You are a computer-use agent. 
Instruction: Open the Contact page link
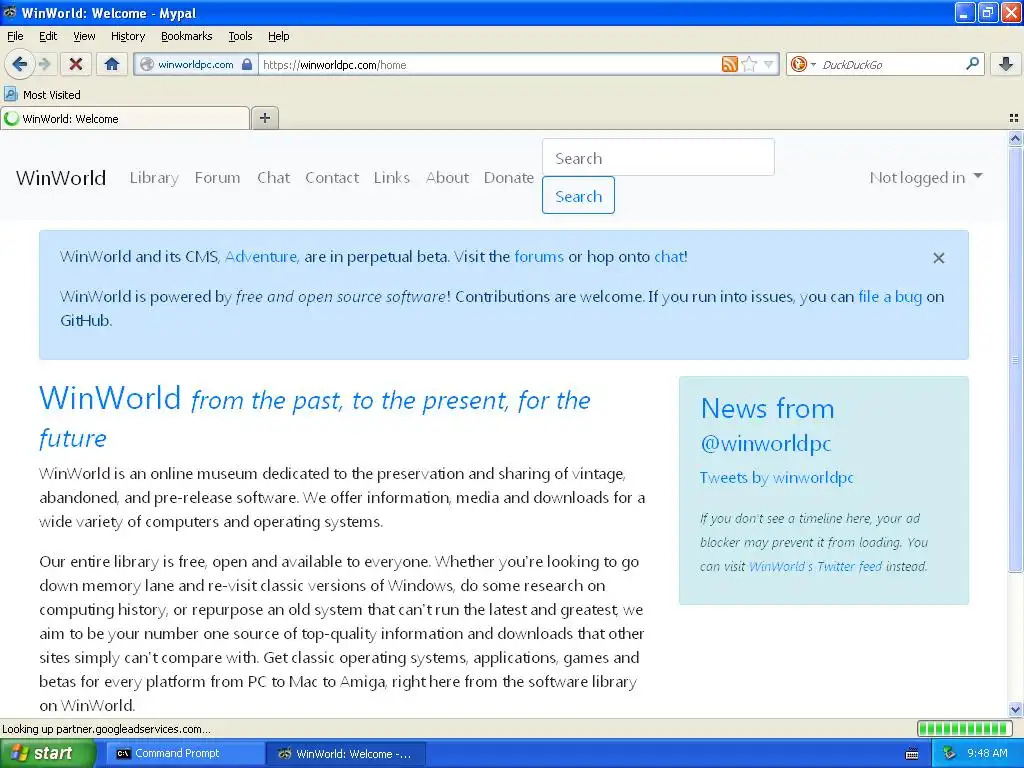tap(332, 178)
